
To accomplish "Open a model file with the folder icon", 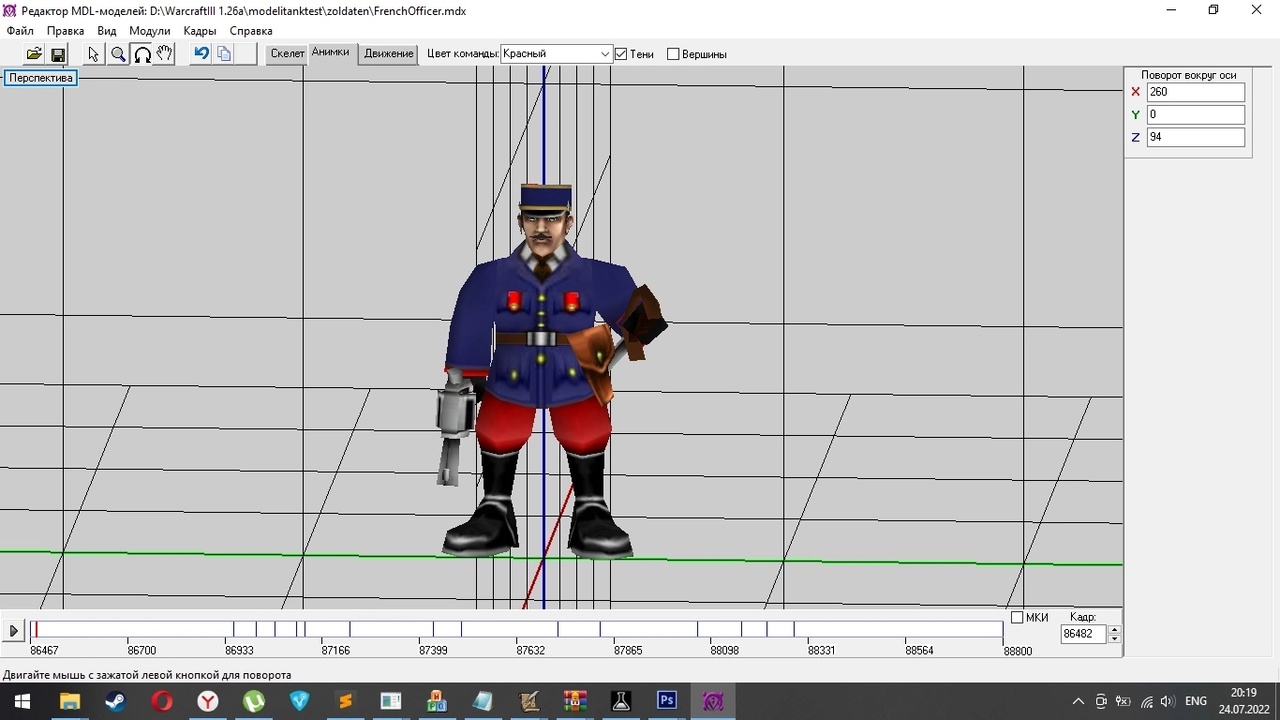I will coord(34,54).
